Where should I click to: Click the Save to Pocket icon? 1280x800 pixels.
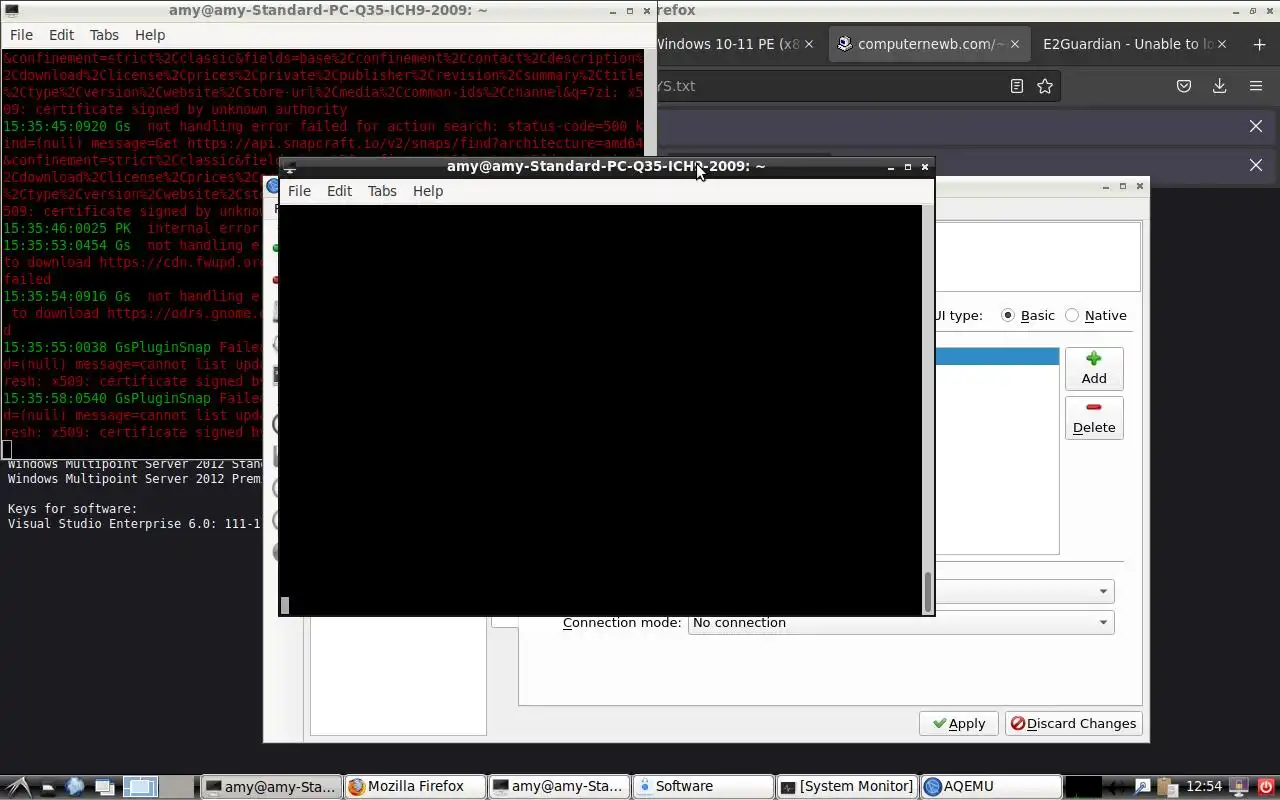click(1184, 86)
